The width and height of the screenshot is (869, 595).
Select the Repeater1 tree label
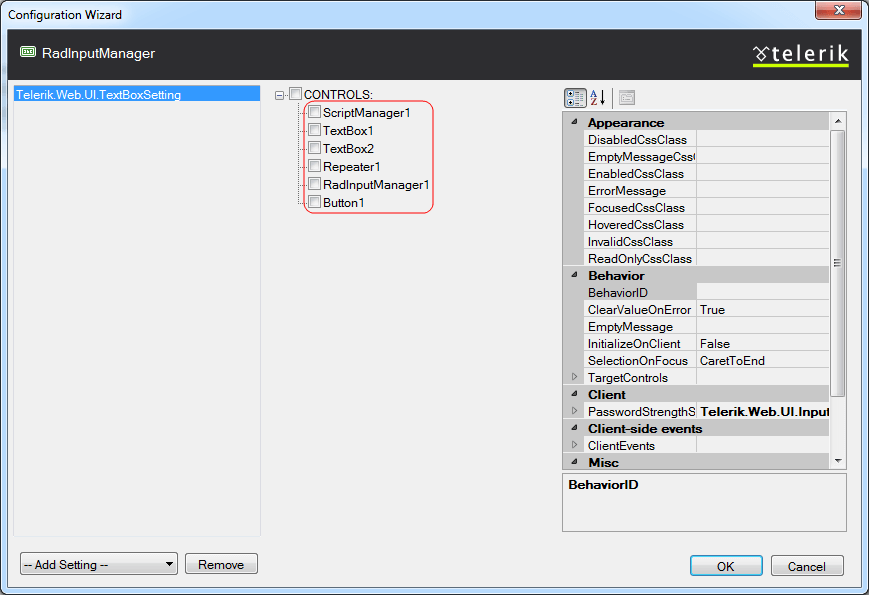point(351,167)
